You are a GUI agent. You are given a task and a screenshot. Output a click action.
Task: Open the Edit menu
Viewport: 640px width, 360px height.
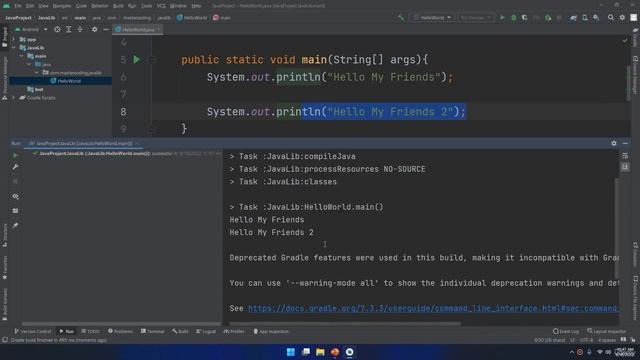tap(30, 6)
